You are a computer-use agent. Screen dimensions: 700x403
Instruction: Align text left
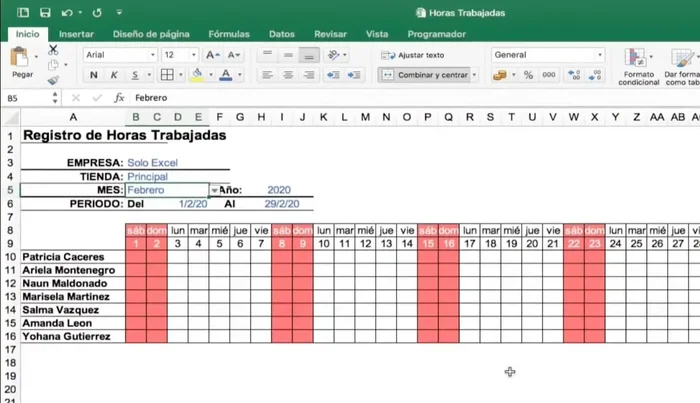click(267, 75)
